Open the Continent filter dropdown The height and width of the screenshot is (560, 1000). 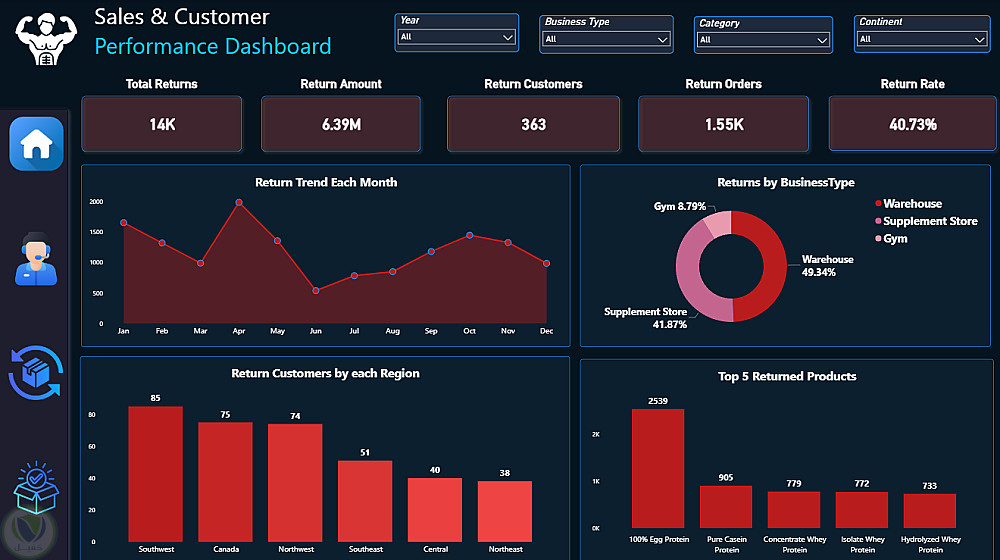pos(922,39)
